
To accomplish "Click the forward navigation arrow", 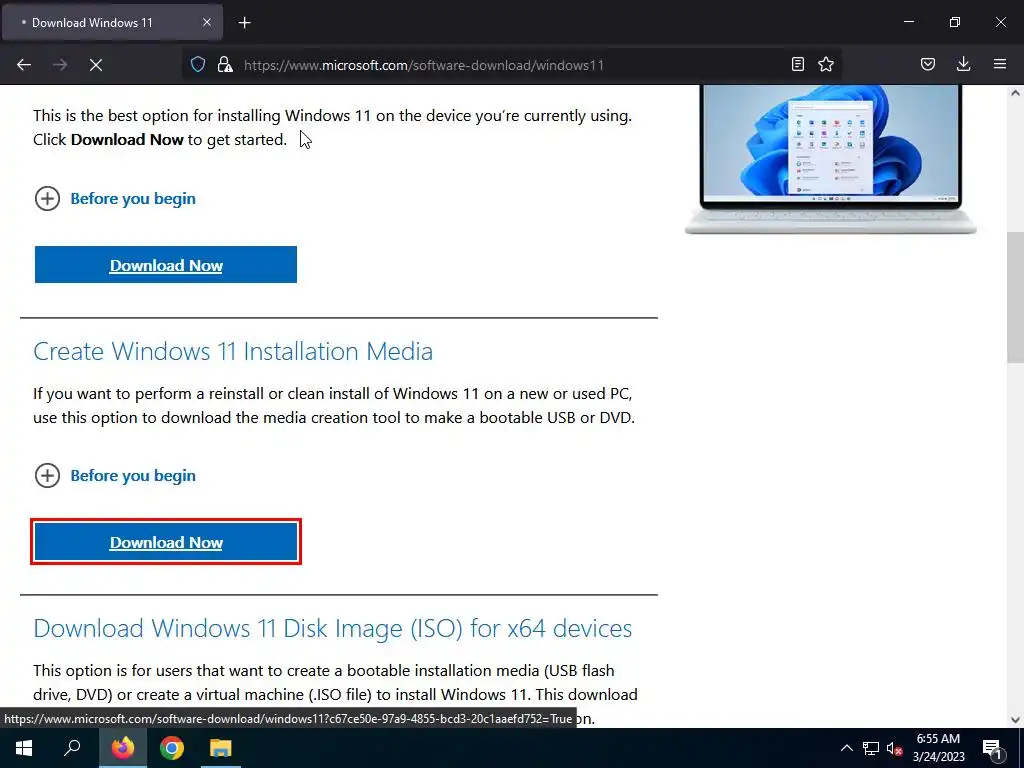I will pos(60,65).
